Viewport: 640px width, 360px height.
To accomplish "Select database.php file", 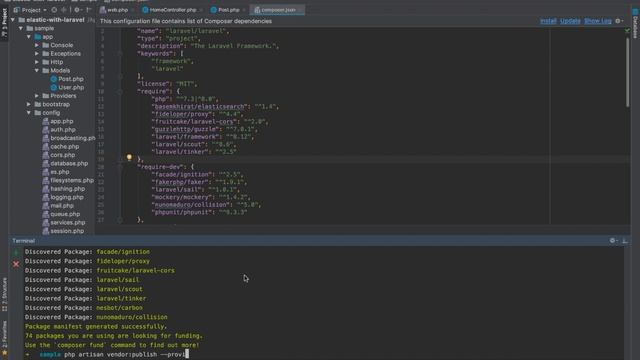I will pos(65,163).
